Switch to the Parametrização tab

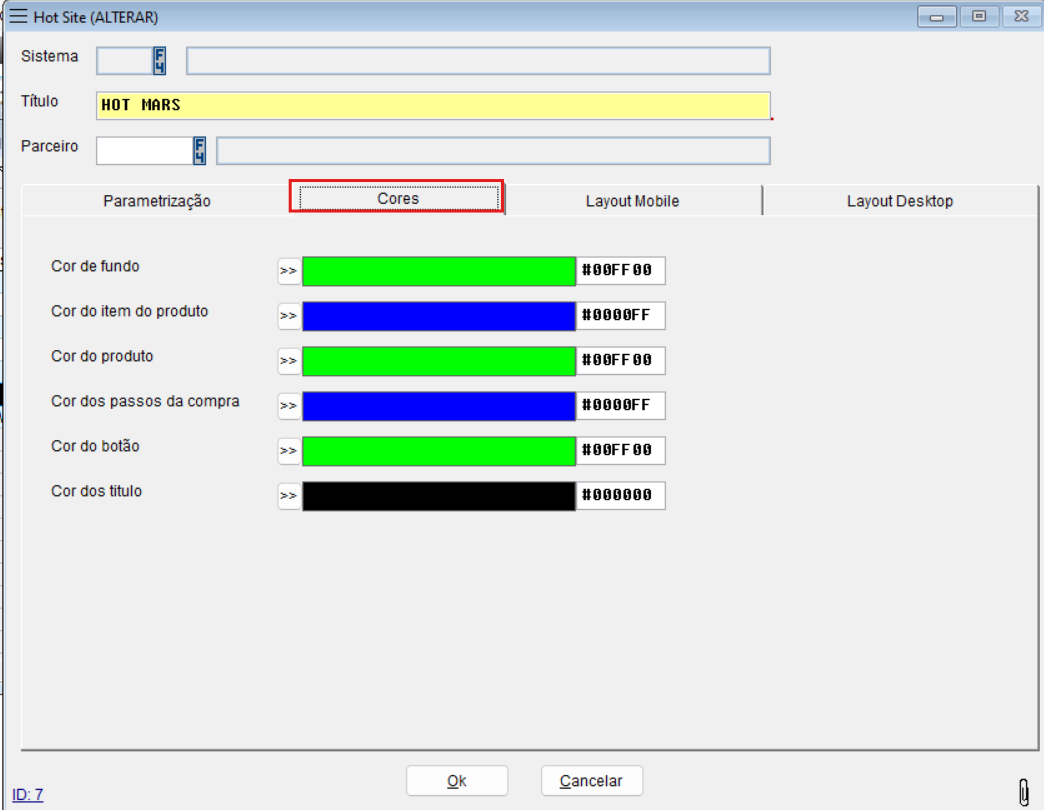point(157,201)
